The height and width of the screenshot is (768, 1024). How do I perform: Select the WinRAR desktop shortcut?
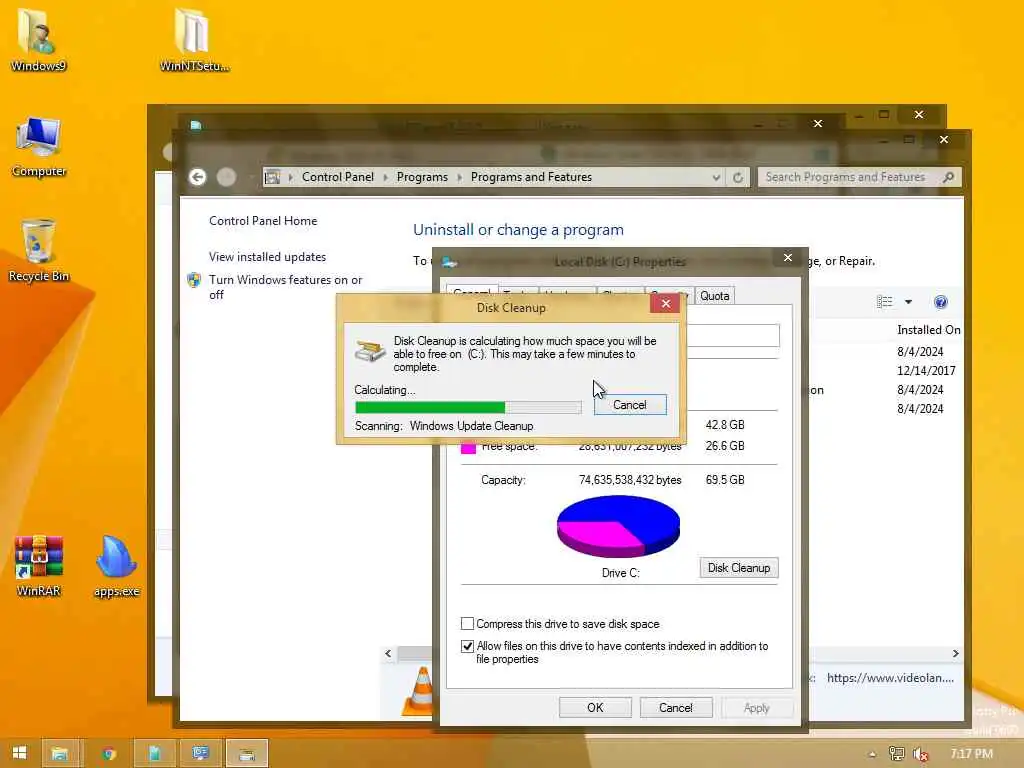point(39,566)
